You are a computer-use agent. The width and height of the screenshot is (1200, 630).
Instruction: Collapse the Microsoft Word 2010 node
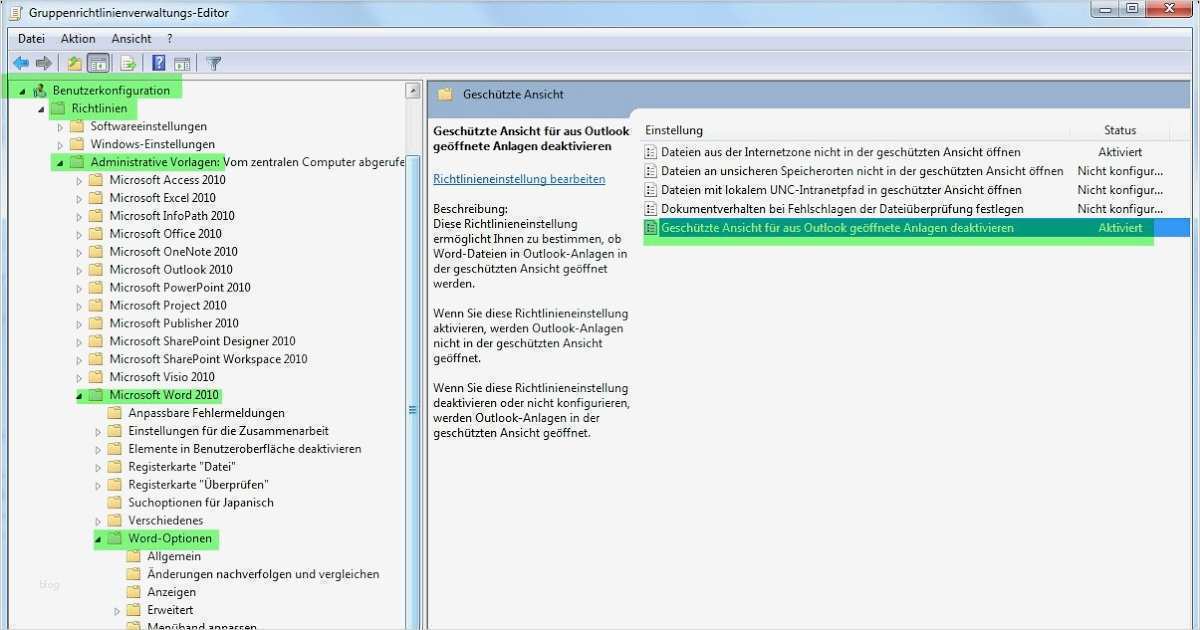point(79,396)
